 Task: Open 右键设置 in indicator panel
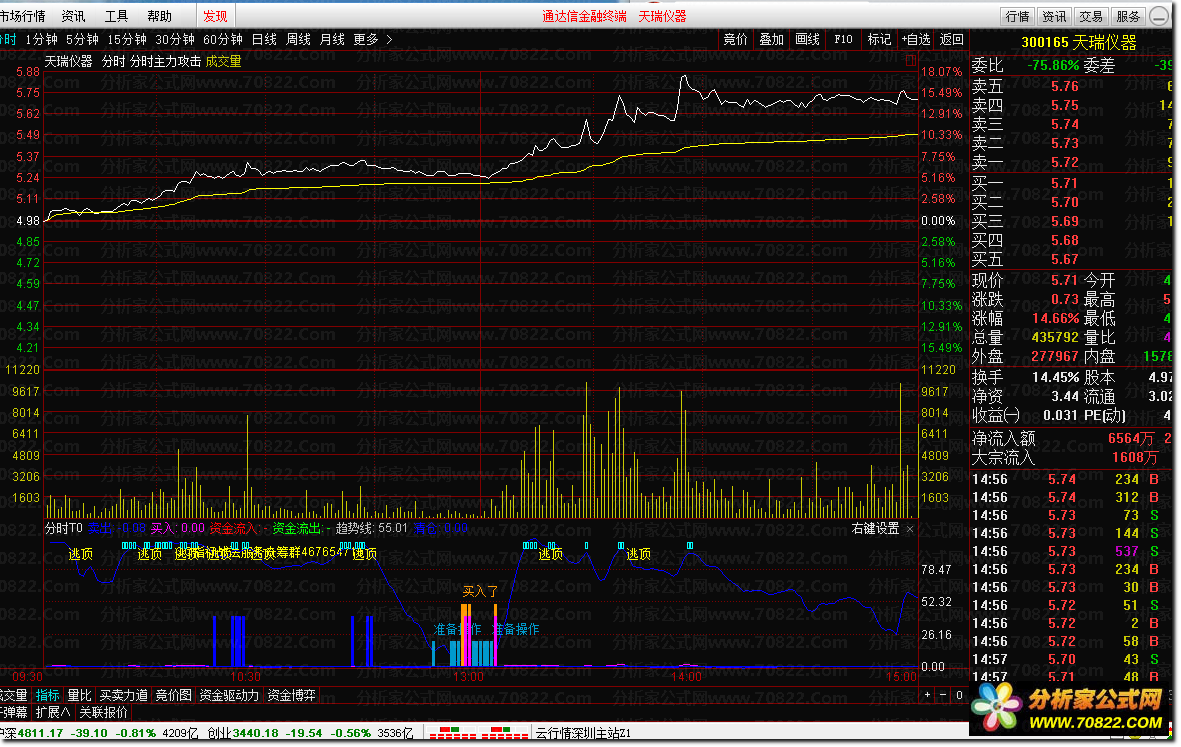tap(875, 529)
